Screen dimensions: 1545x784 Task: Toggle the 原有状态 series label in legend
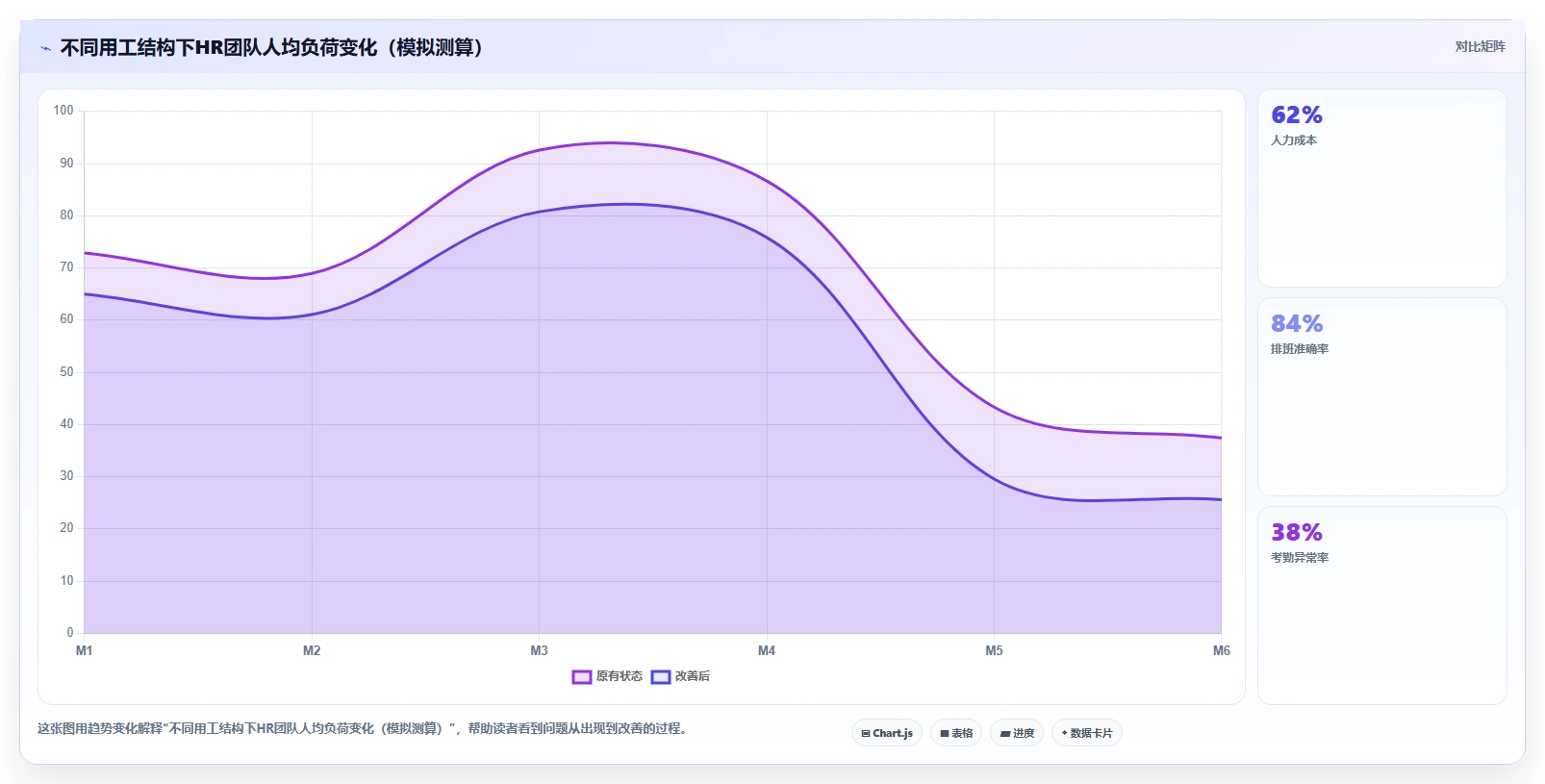620,676
